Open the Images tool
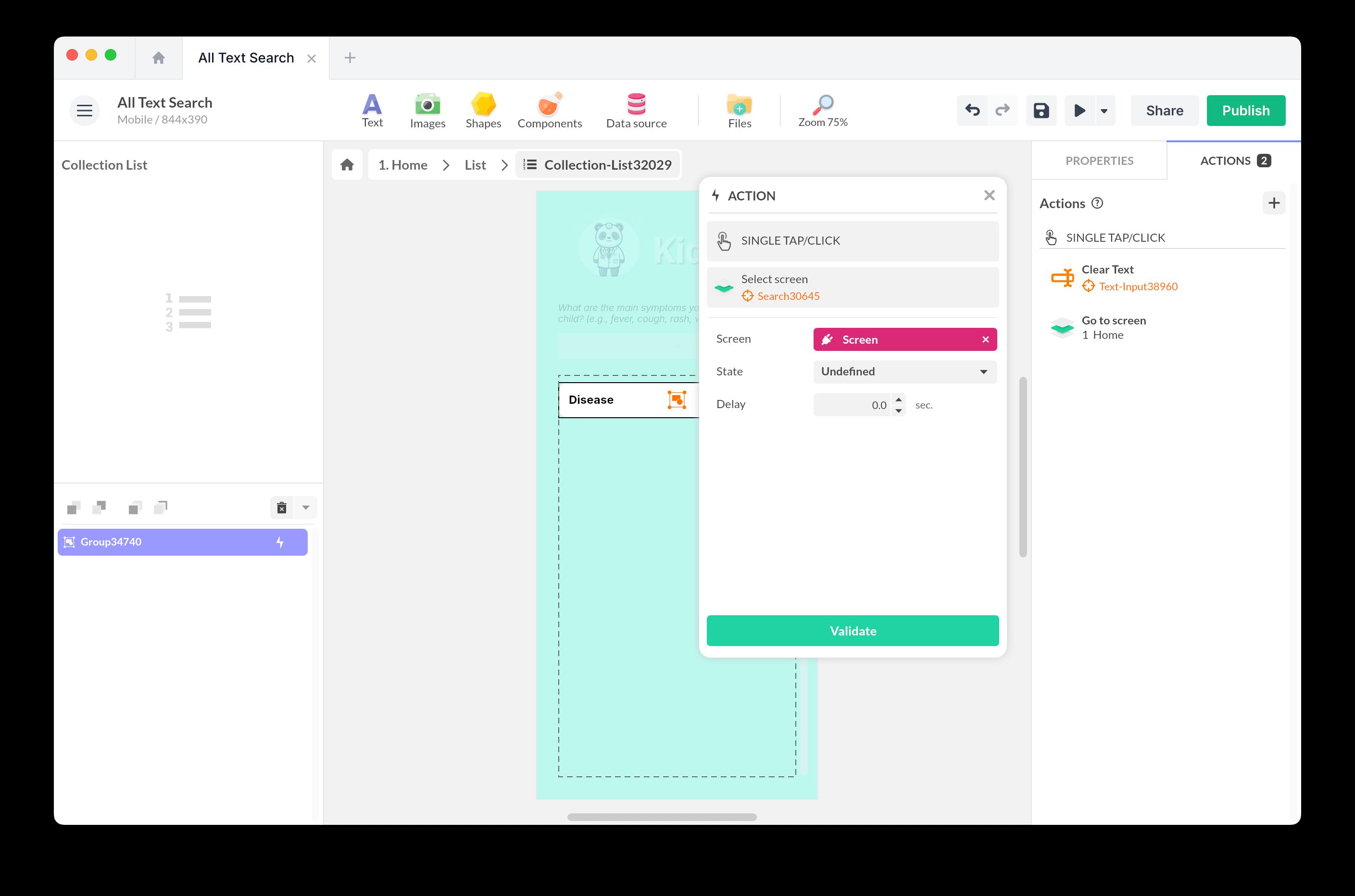This screenshot has height=896, width=1355. tap(427, 110)
